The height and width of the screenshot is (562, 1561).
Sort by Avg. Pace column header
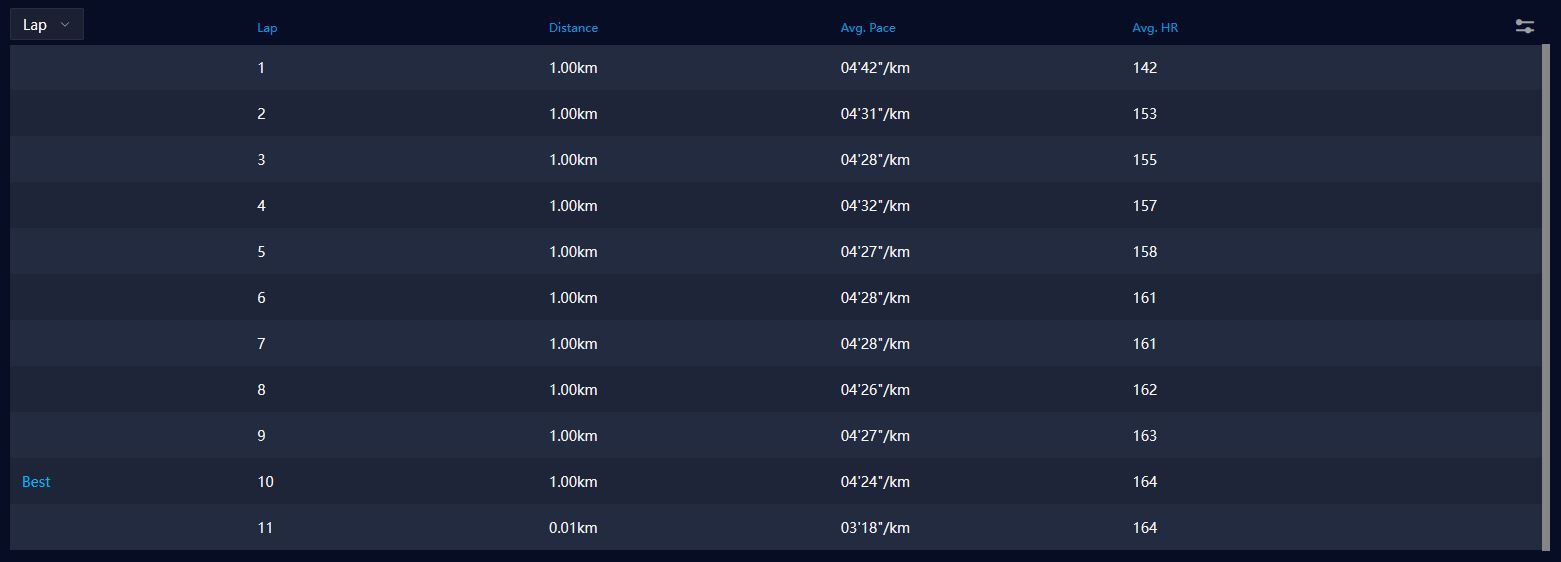pos(867,28)
